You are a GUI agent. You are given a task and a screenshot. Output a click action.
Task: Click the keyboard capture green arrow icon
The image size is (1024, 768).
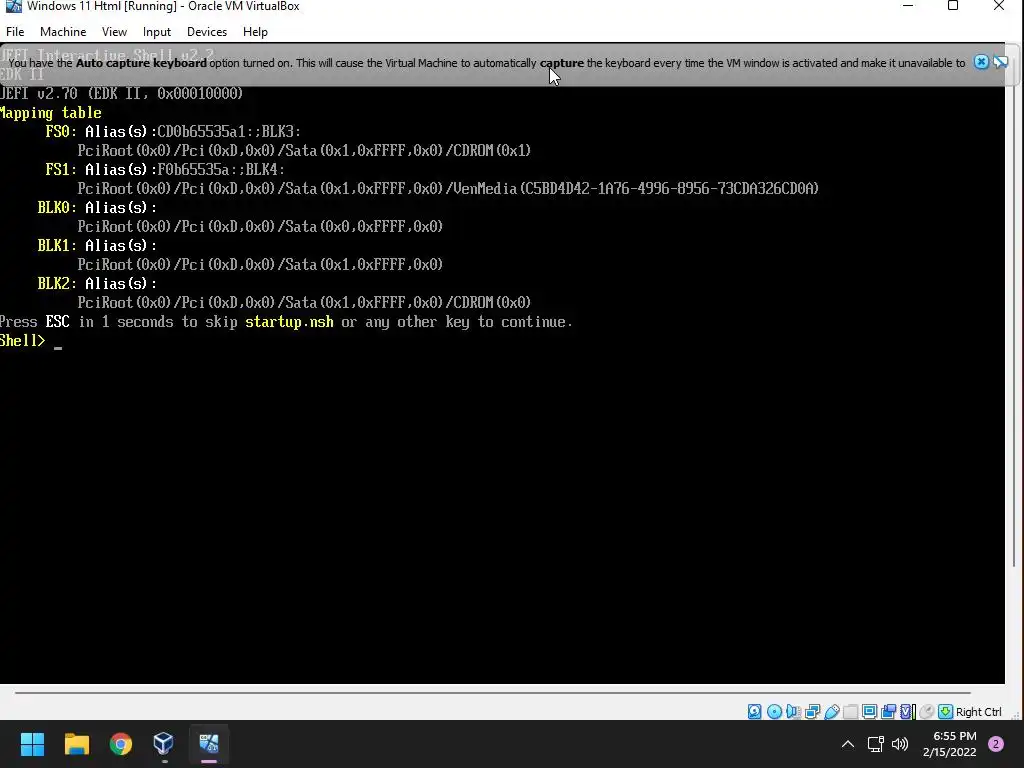(945, 711)
